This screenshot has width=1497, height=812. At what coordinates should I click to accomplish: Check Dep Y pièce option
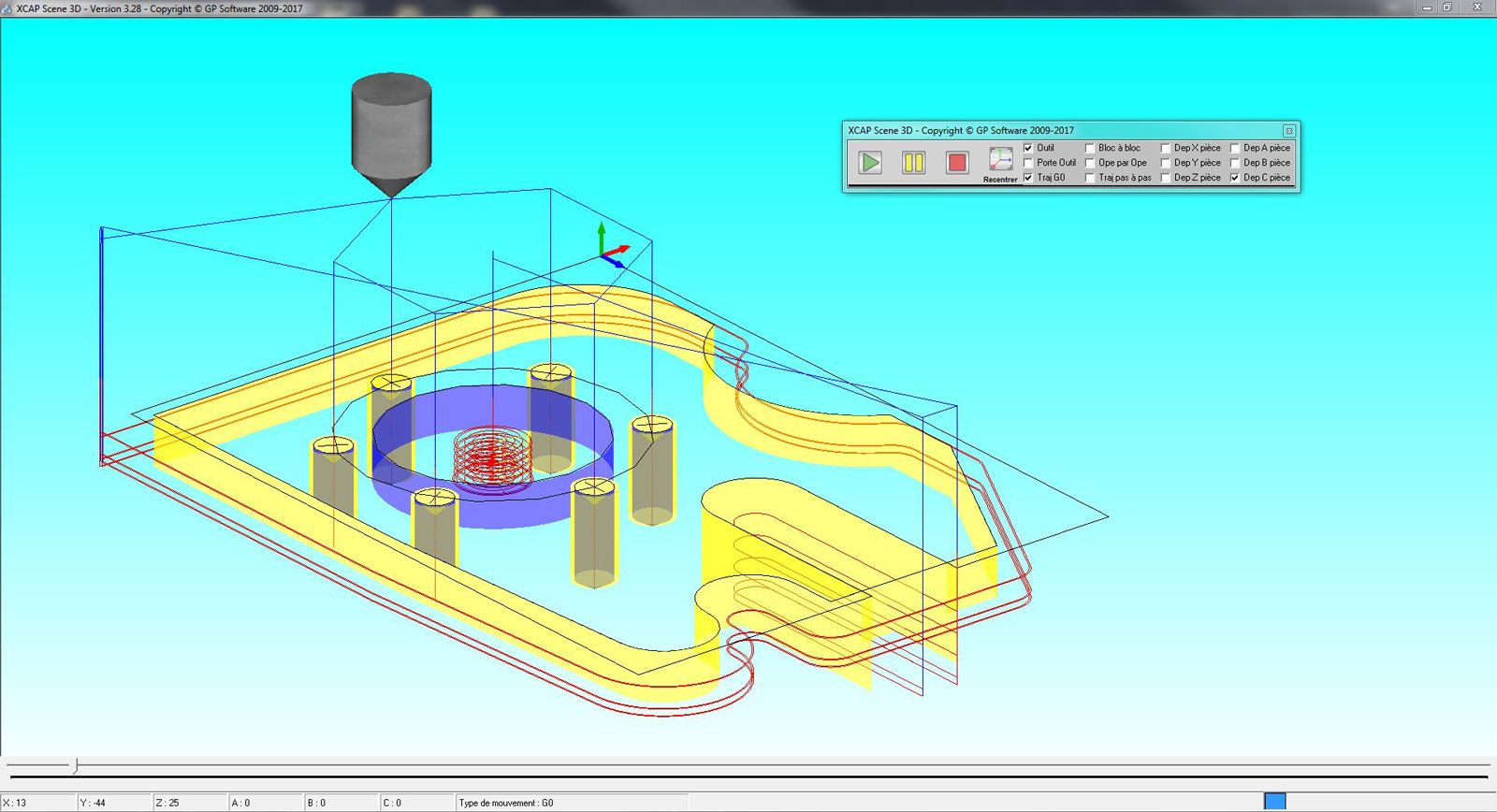[x=1166, y=163]
